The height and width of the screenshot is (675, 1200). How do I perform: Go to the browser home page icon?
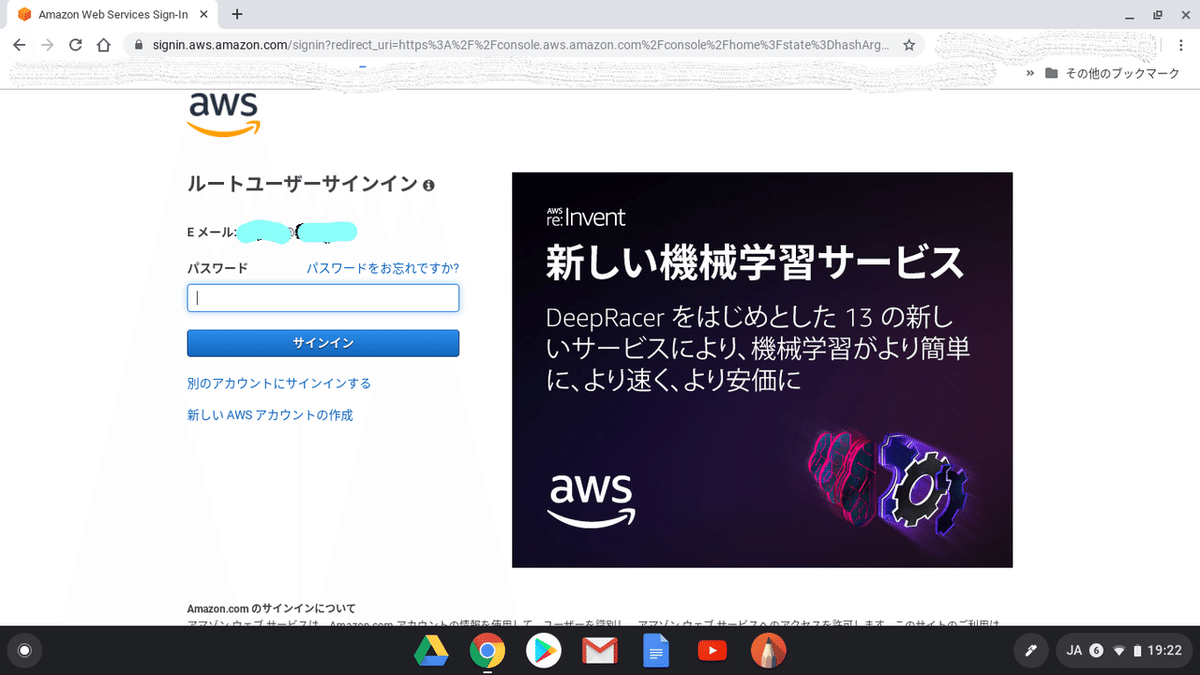pos(103,45)
